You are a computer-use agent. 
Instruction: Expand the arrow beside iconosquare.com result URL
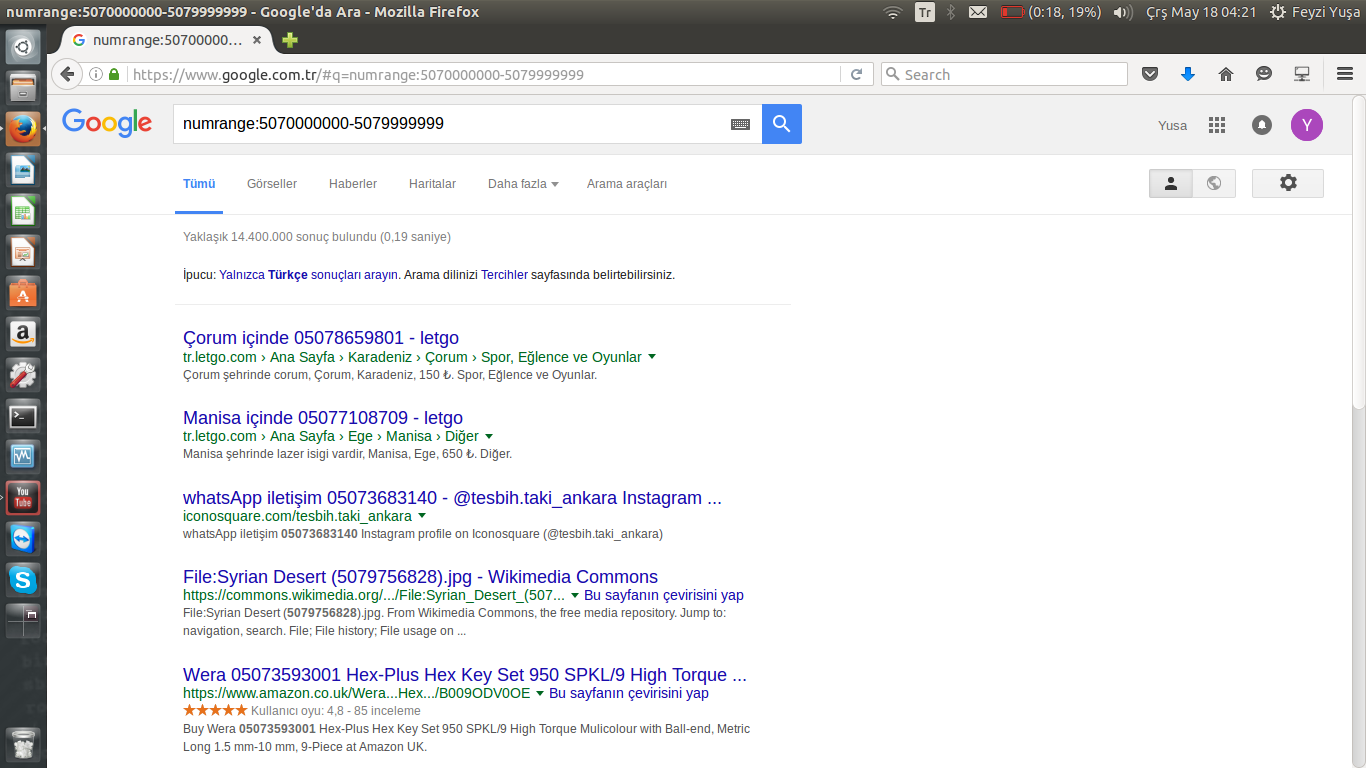coord(422,516)
